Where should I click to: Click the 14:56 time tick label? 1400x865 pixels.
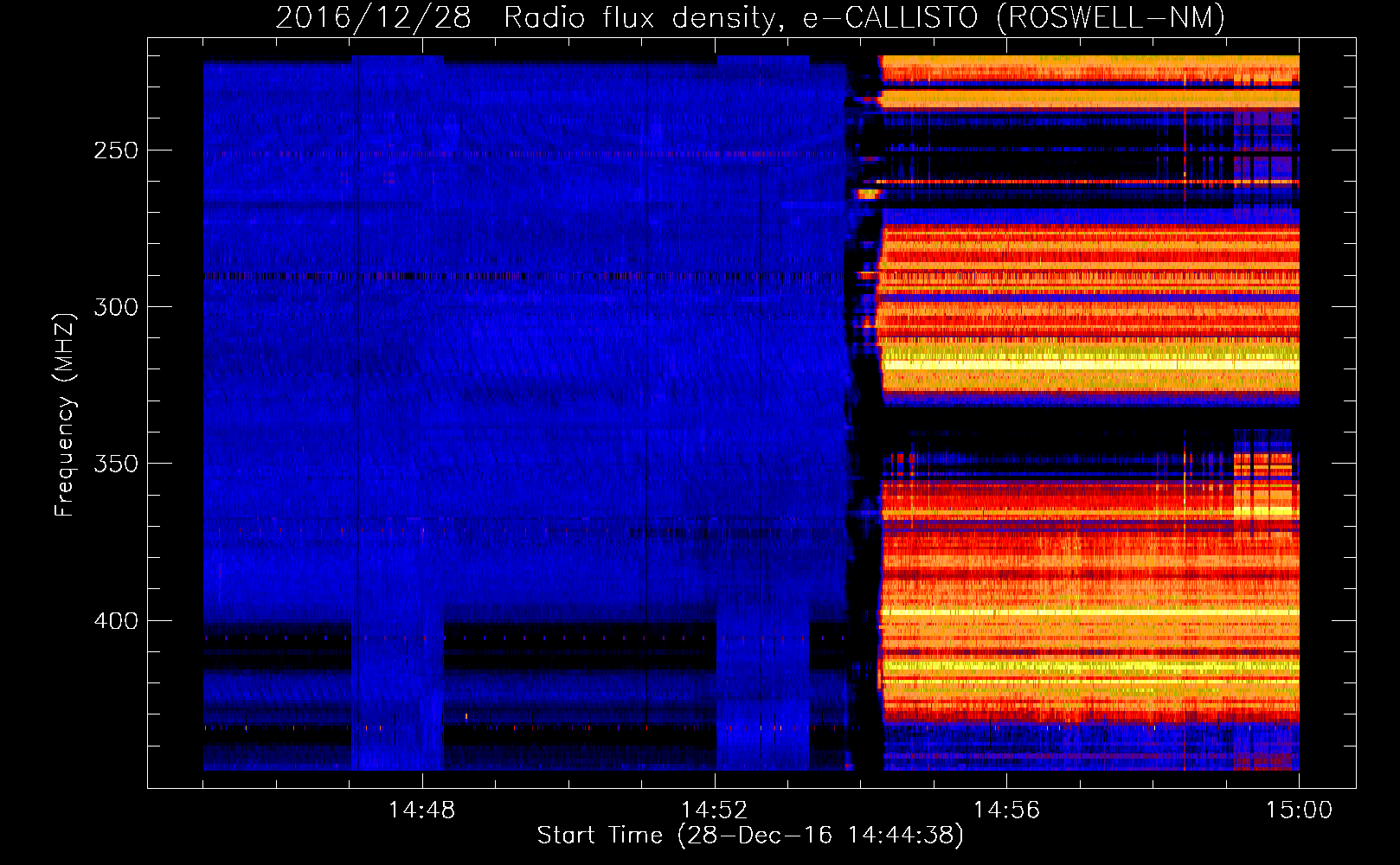pyautogui.click(x=1006, y=811)
